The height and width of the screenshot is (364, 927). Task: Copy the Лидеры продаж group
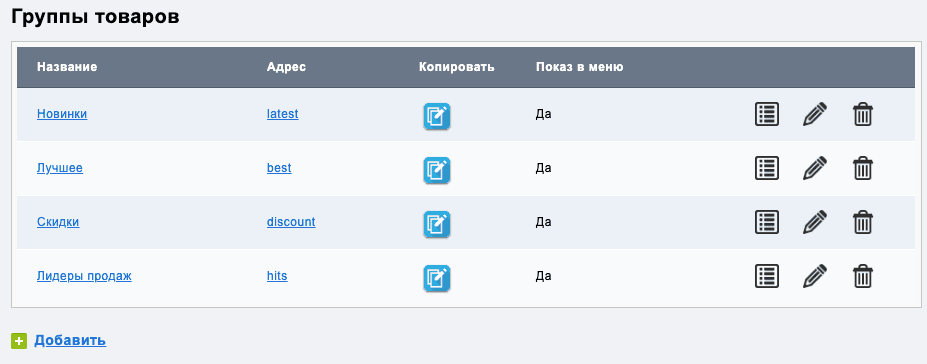tap(436, 278)
